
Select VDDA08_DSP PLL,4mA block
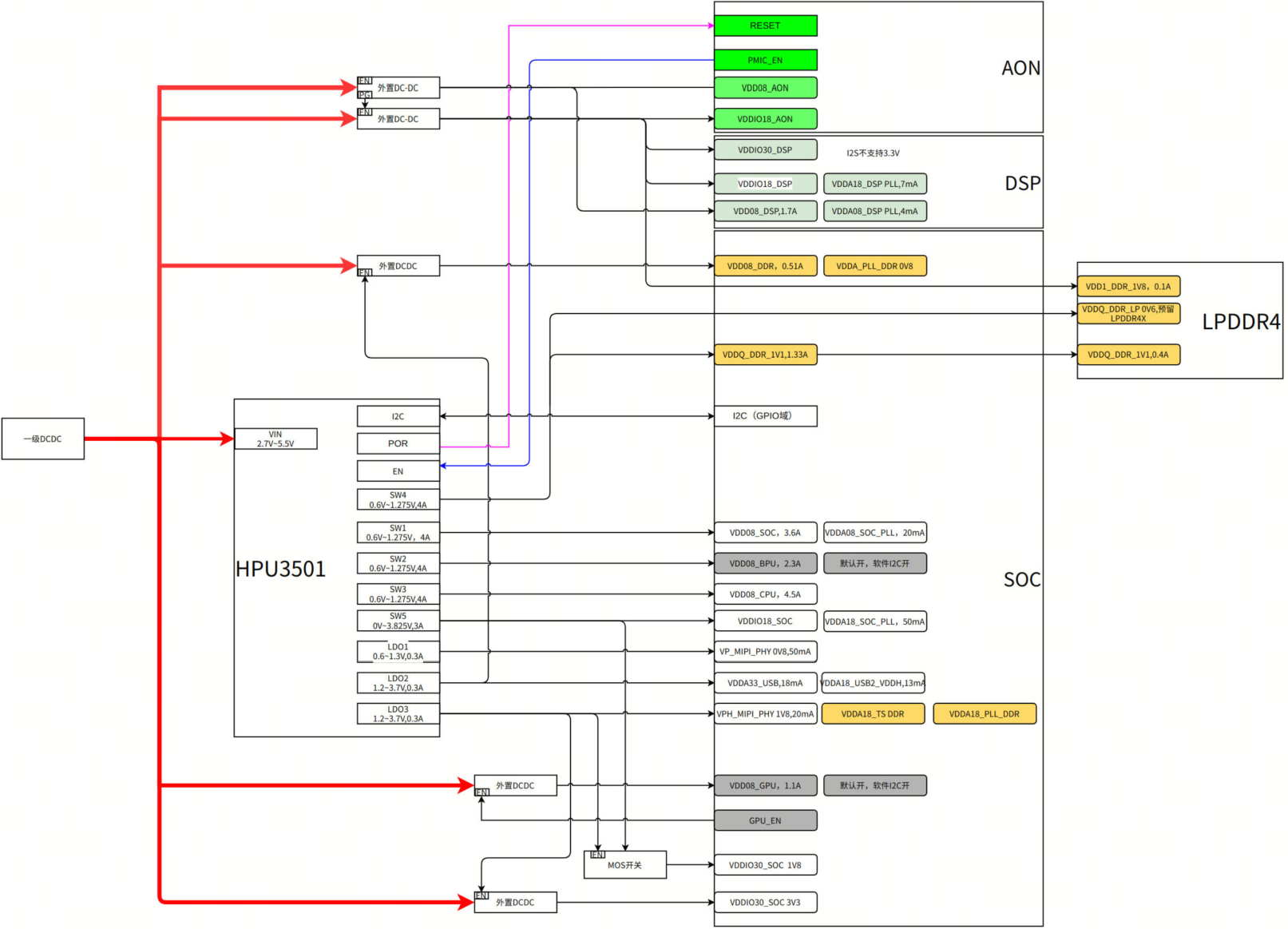(x=874, y=211)
